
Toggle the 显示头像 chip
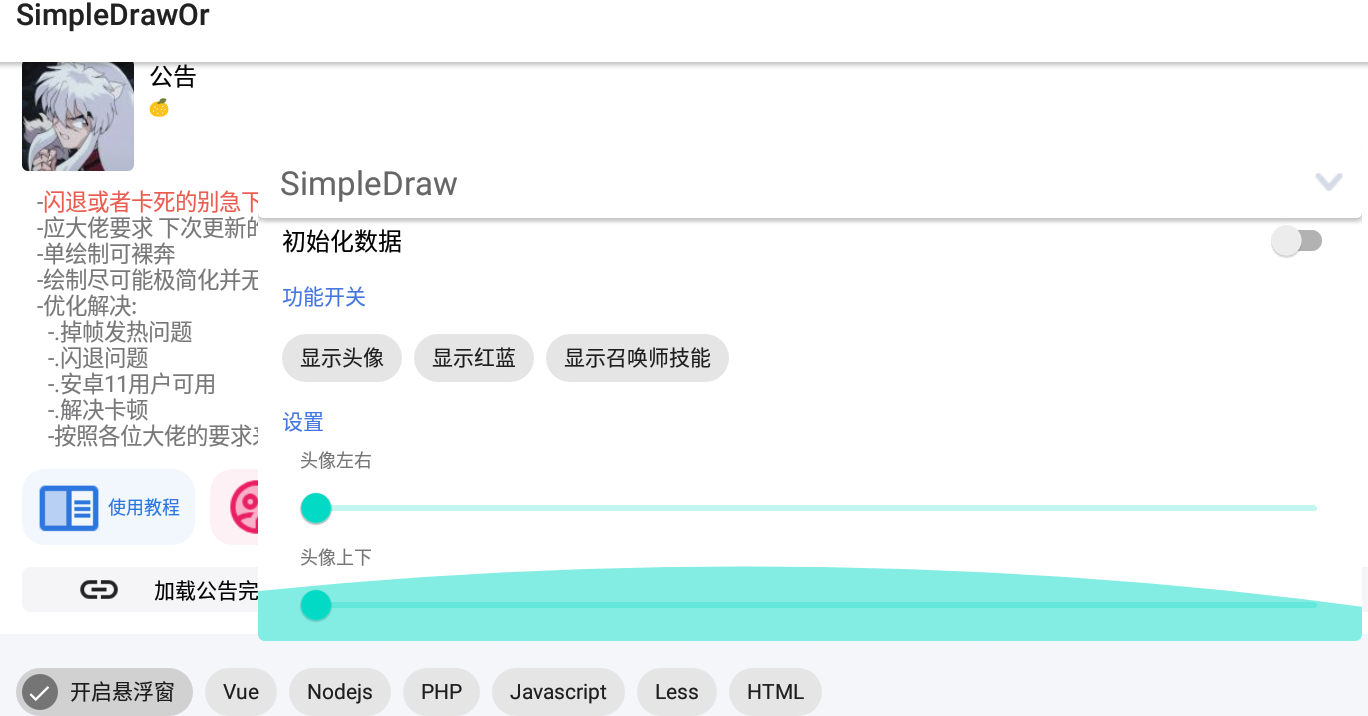tap(342, 358)
